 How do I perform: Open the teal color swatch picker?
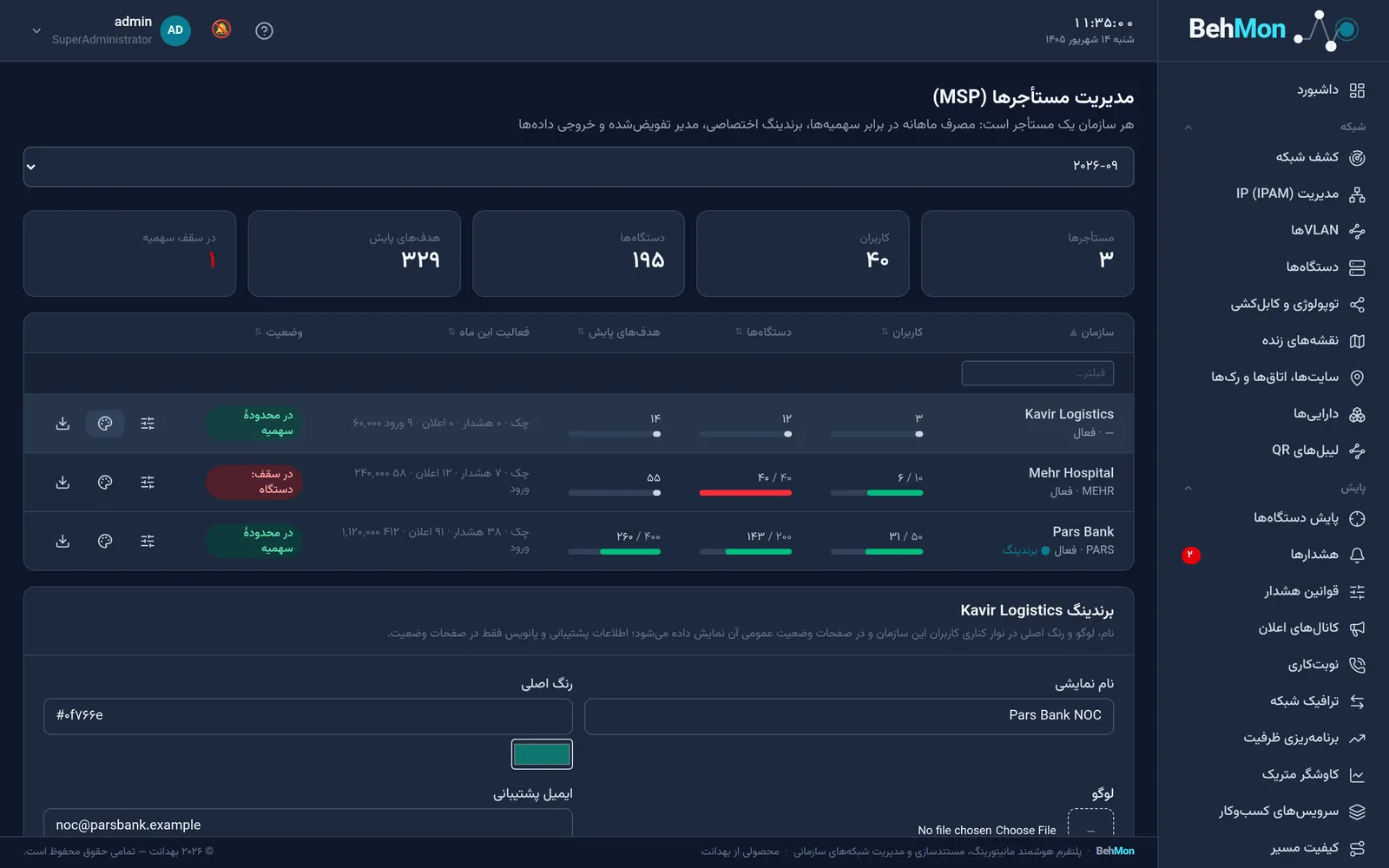542,754
